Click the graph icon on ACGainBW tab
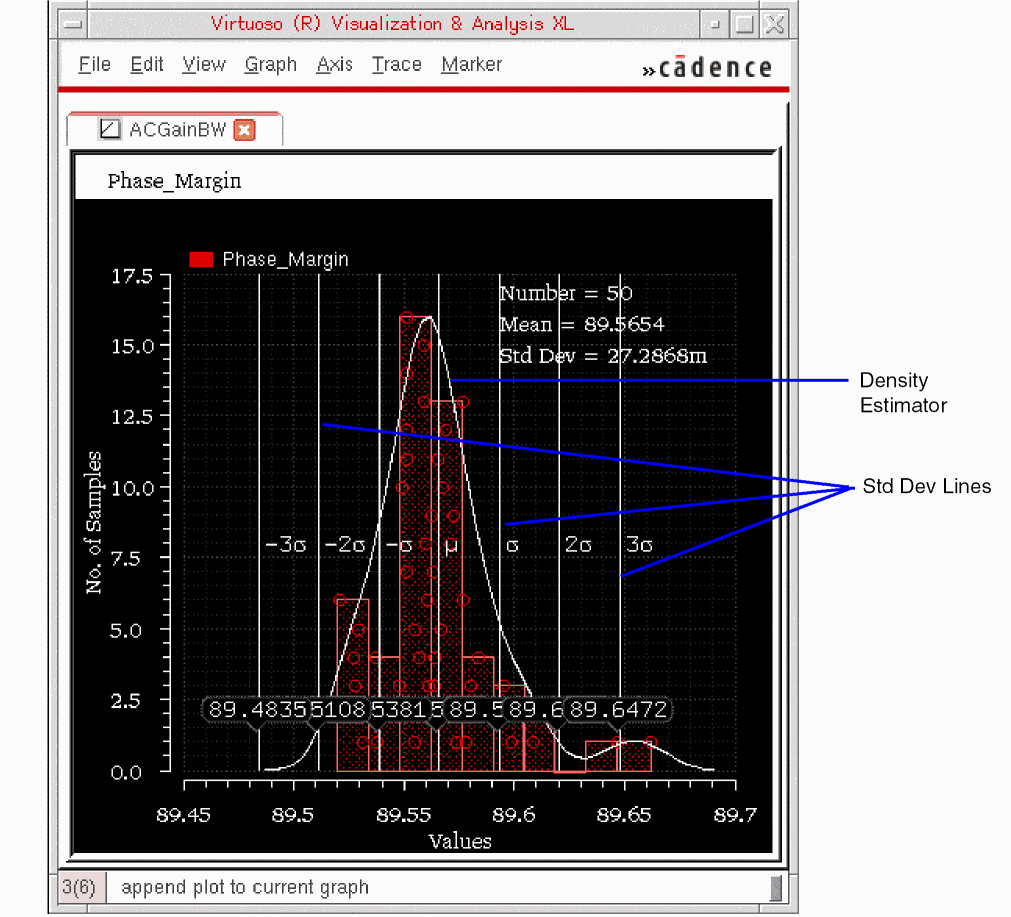 click(110, 130)
